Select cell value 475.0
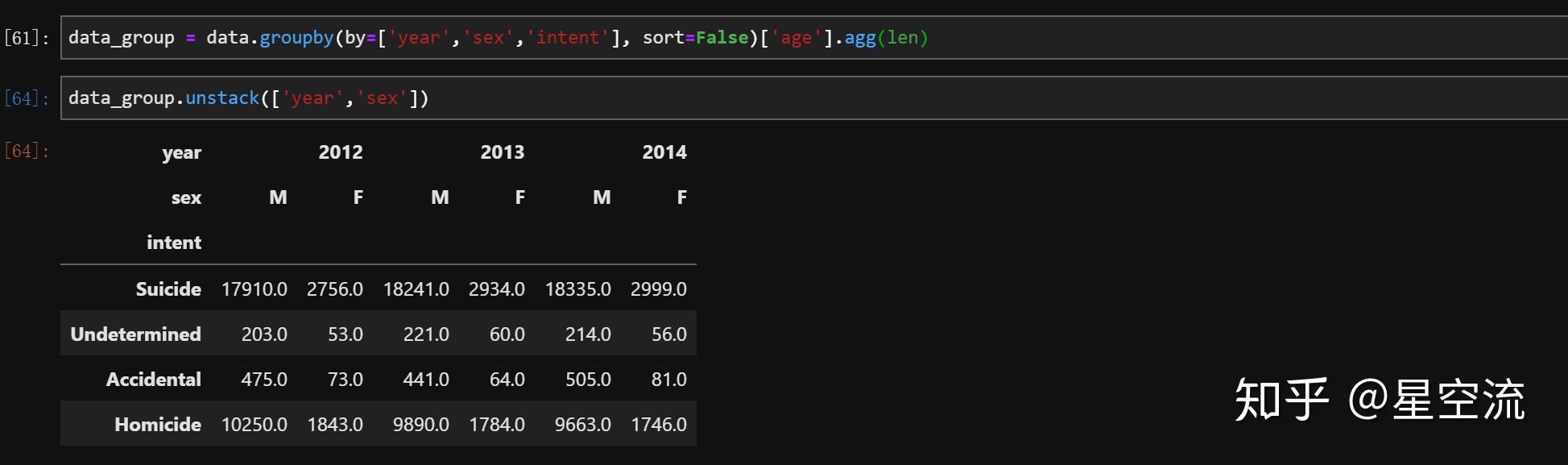This screenshot has width=1568, height=465. (264, 380)
